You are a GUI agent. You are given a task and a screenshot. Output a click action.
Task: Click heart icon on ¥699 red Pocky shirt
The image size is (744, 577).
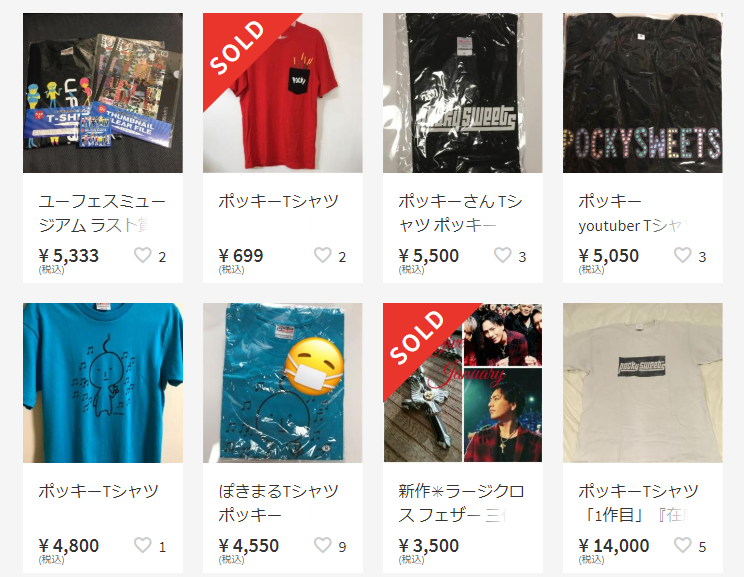click(x=323, y=255)
